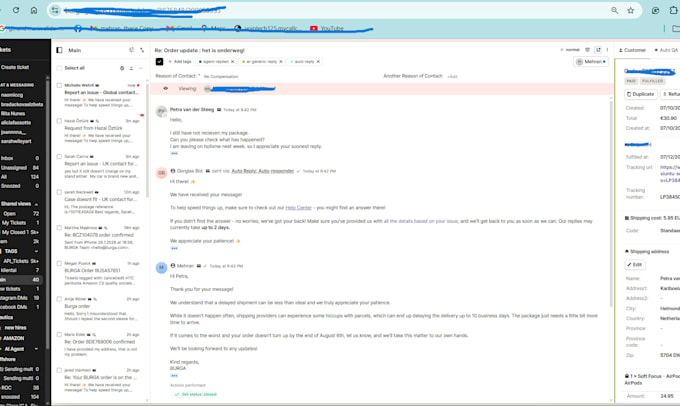Click the export icon beside Select all
Viewport: 680px width, 406px height.
[131, 68]
